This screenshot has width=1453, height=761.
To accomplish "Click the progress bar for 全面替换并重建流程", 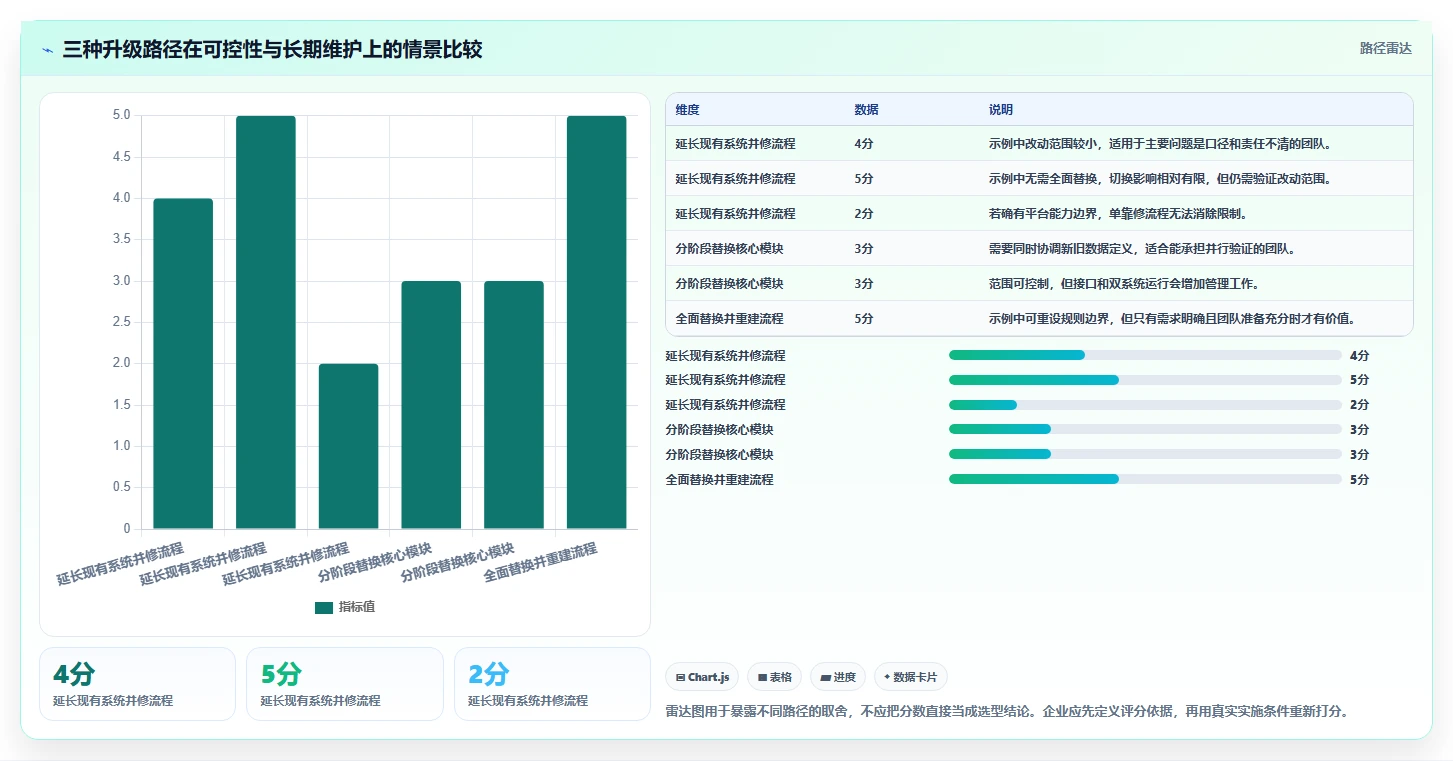I will click(x=1145, y=479).
